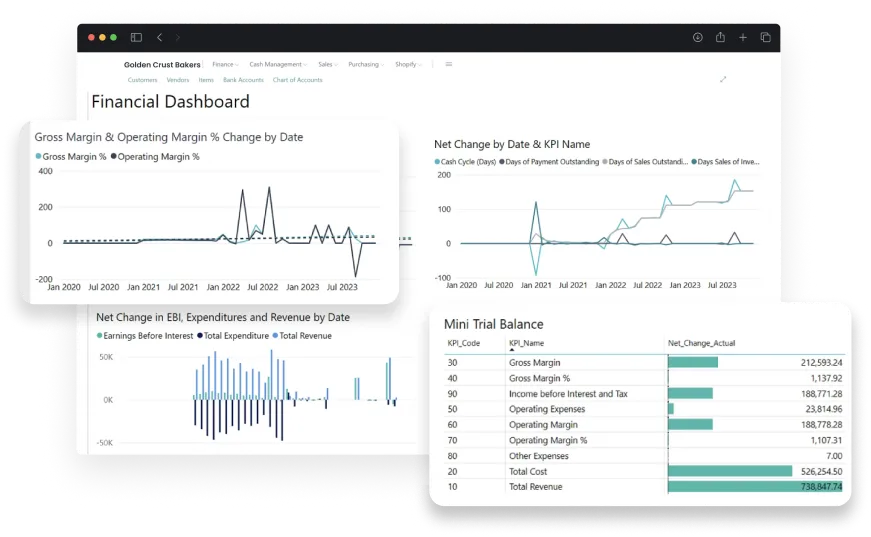Open the Chart of Accounts link
This screenshot has height=537, width=871.
coord(297,80)
